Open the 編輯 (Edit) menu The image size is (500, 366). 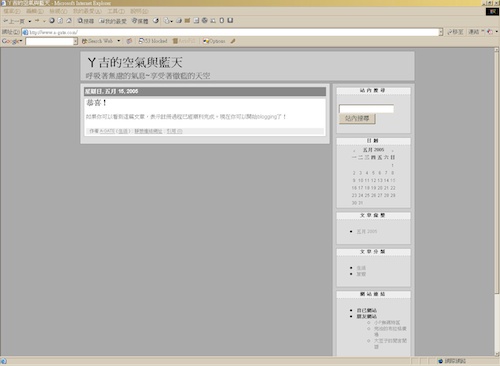pos(35,11)
